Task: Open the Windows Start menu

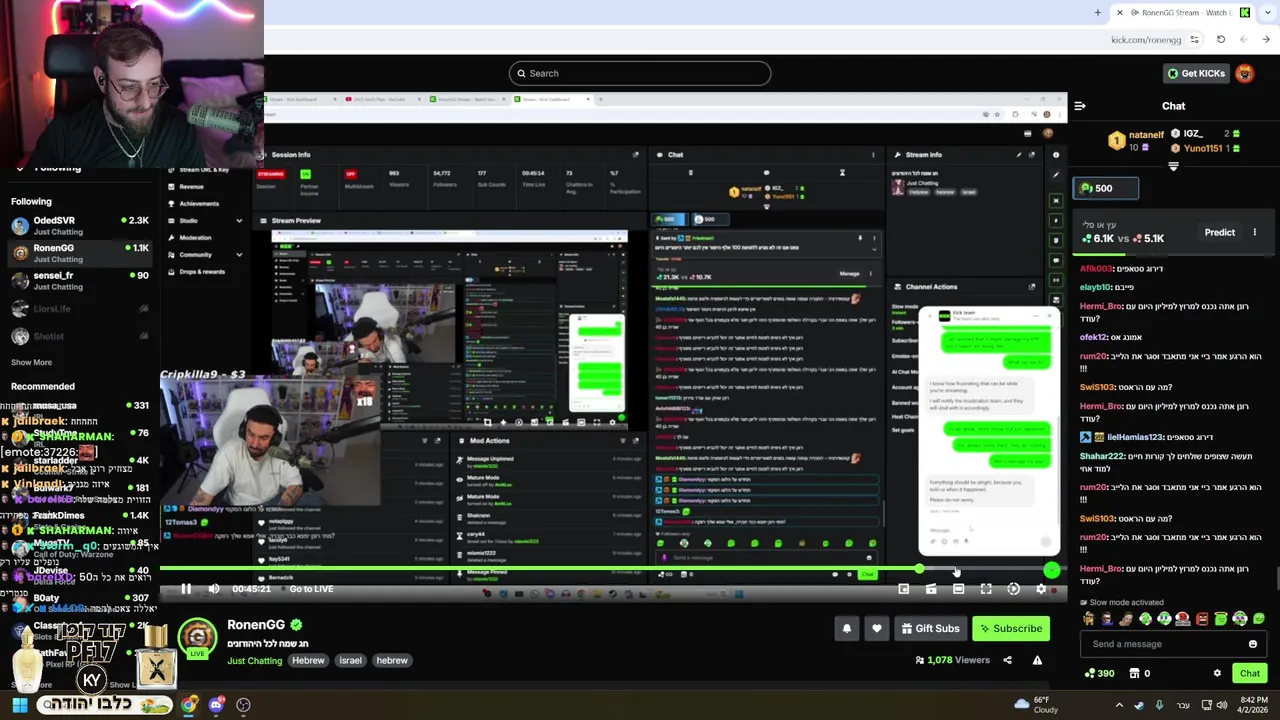Action: coord(20,705)
